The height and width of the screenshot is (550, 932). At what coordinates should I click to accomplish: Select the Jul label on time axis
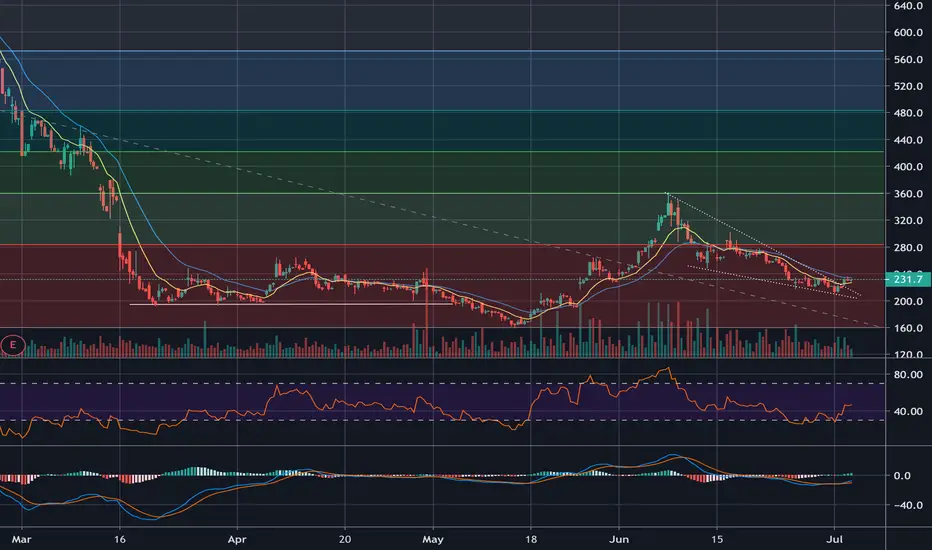(835, 540)
